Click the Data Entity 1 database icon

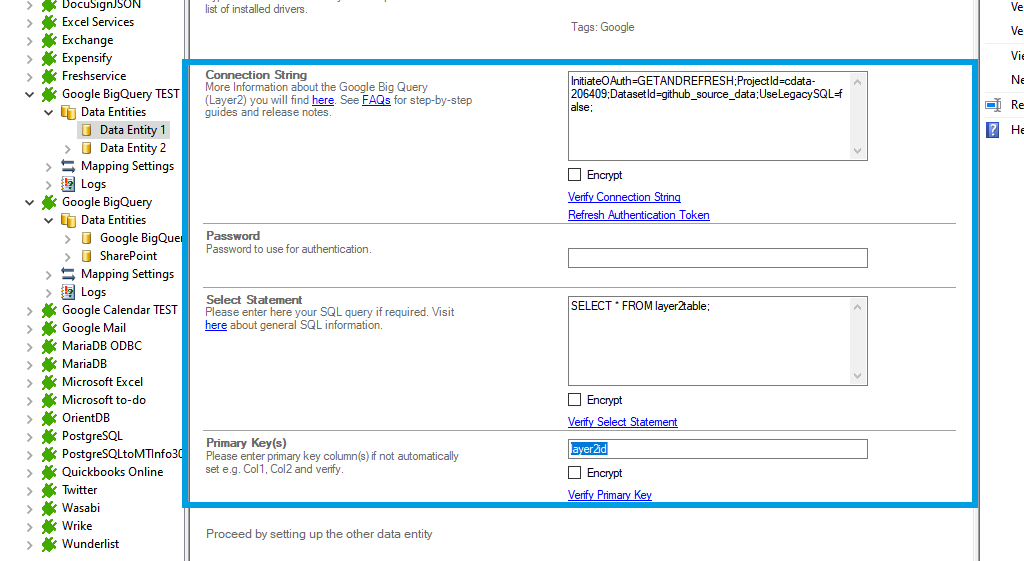(86, 130)
